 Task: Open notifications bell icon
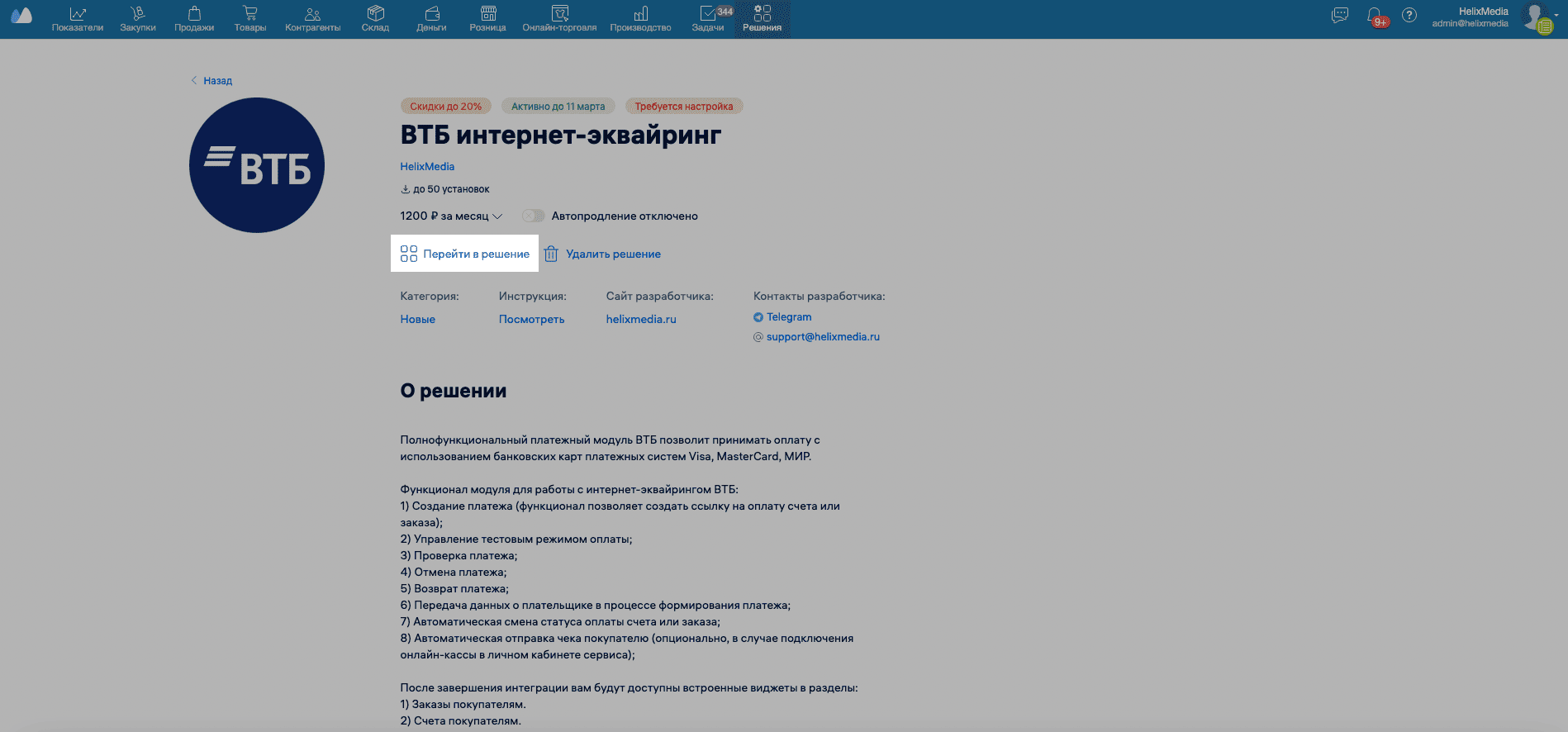1375,16
